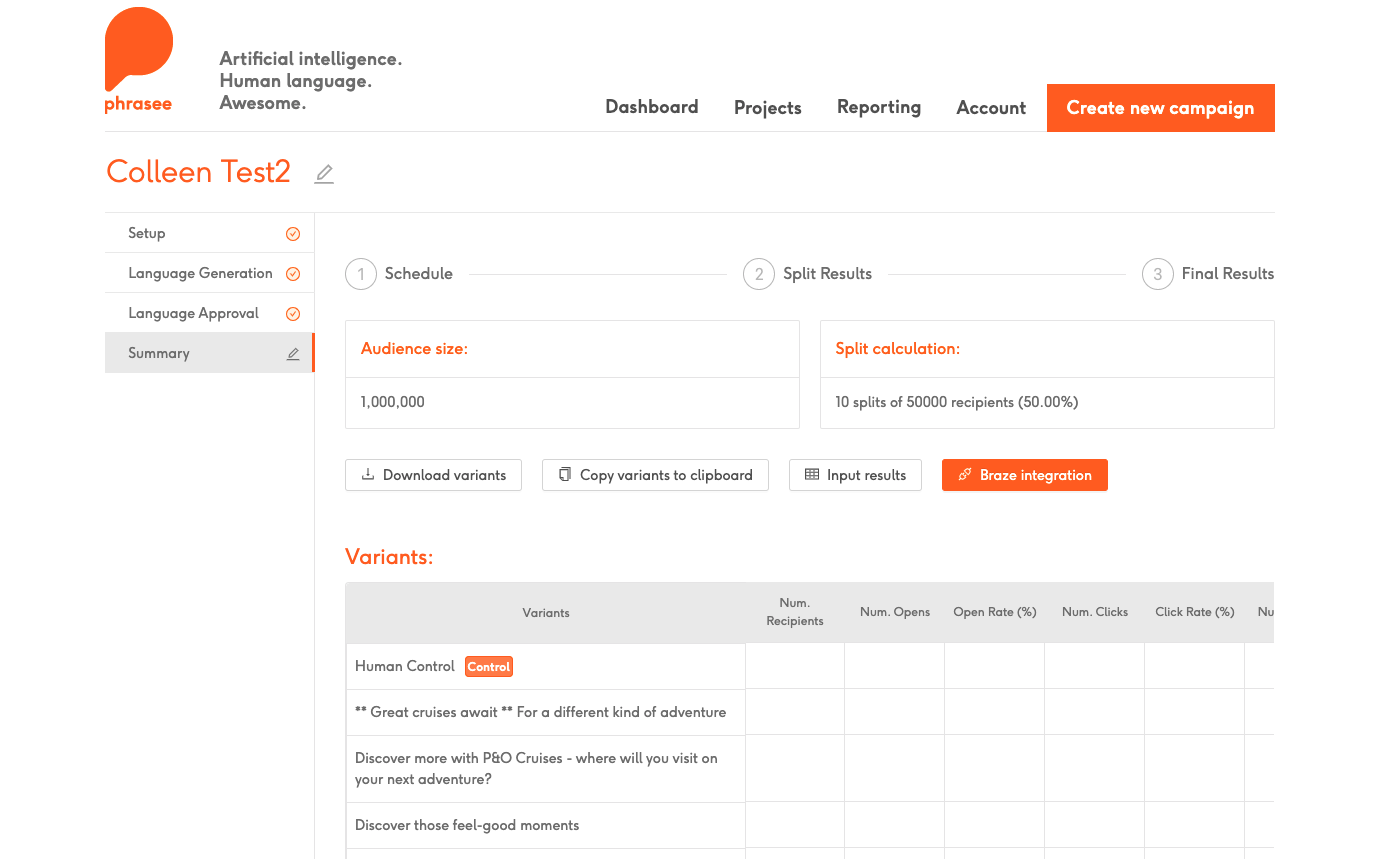
Task: Click the orange Control badge
Action: point(489,667)
